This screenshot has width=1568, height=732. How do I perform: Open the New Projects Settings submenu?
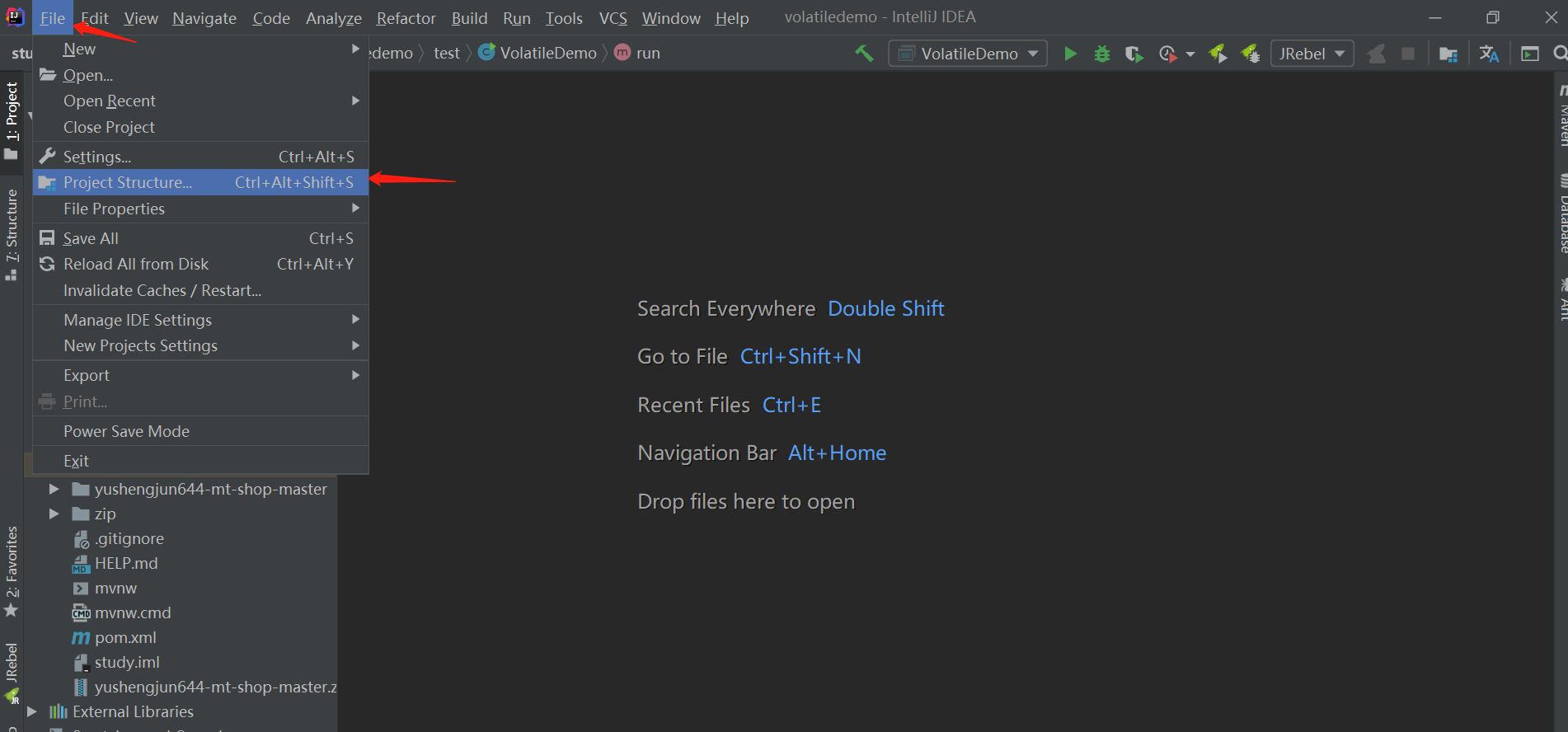[200, 345]
